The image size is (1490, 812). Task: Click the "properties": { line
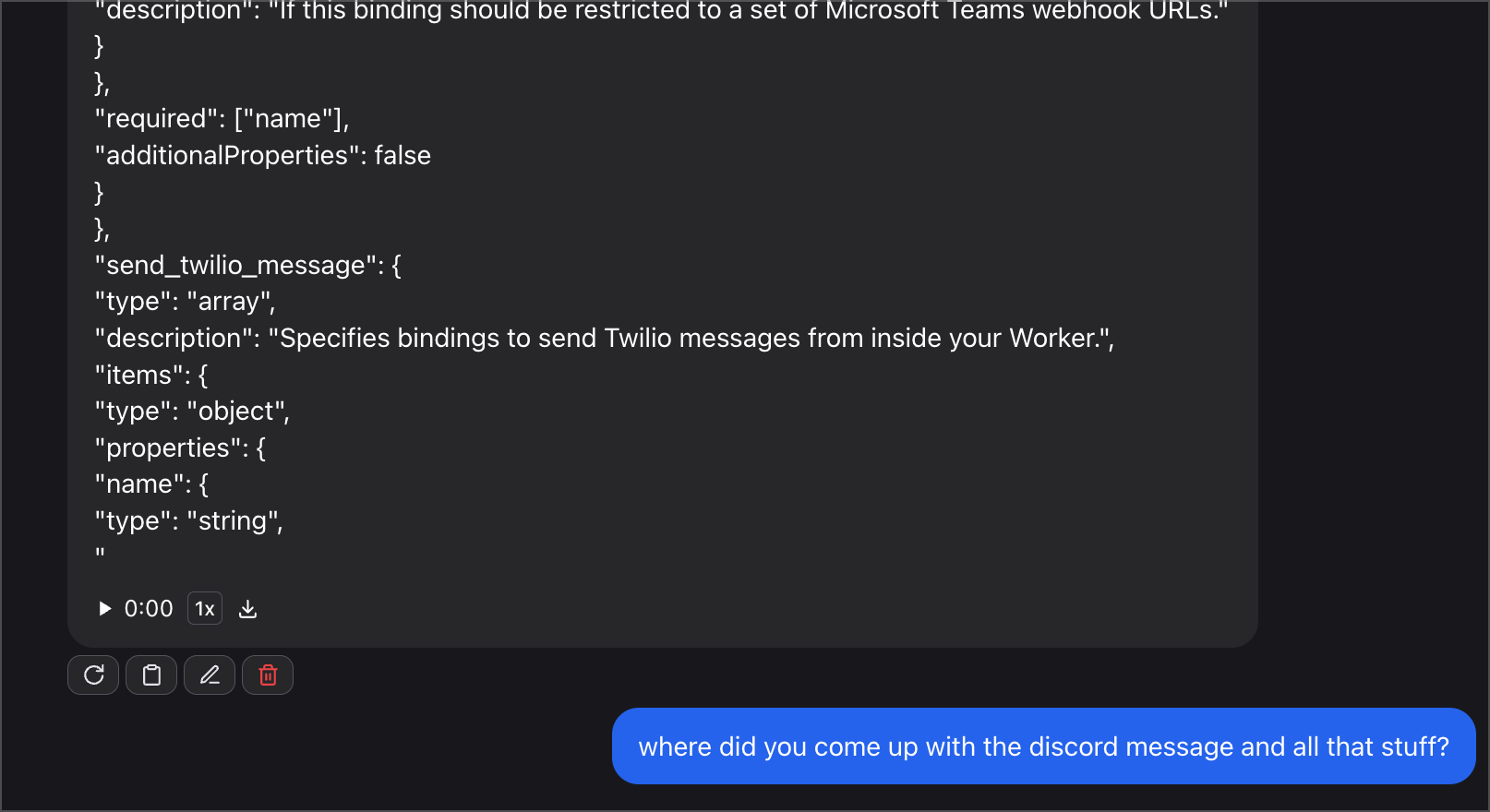(180, 448)
